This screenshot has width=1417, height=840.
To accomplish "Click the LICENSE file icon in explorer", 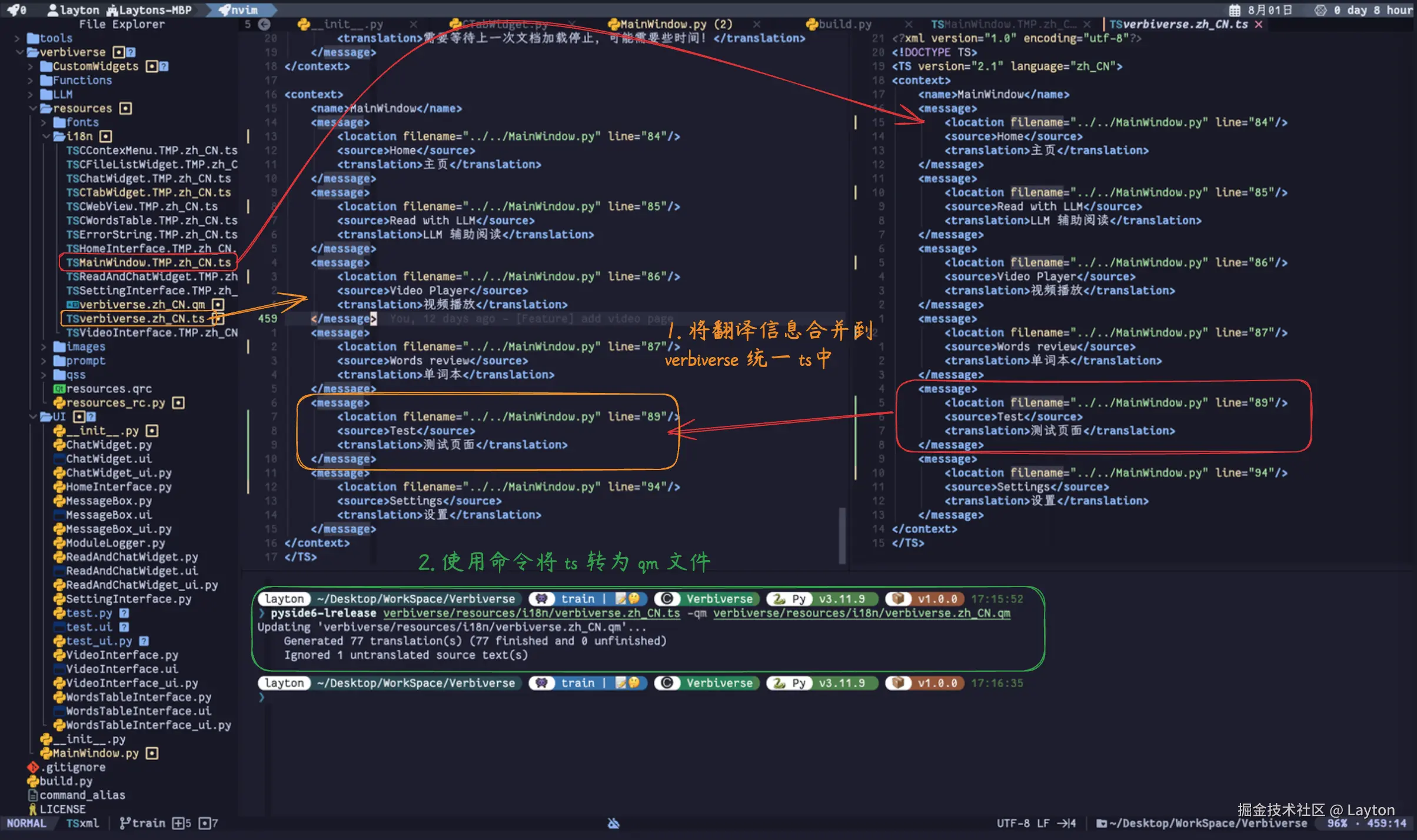I will click(x=33, y=809).
